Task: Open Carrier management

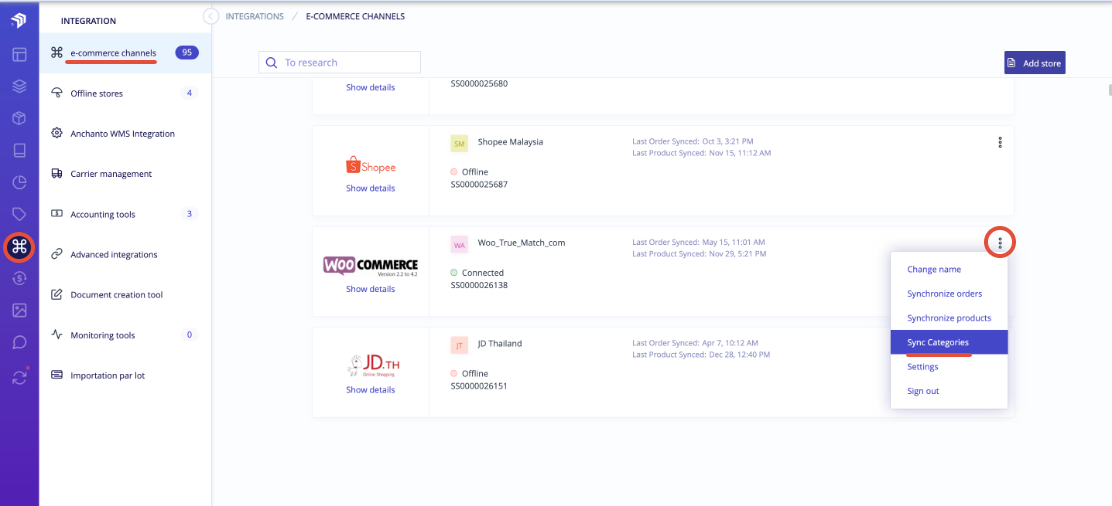Action: click(125, 174)
